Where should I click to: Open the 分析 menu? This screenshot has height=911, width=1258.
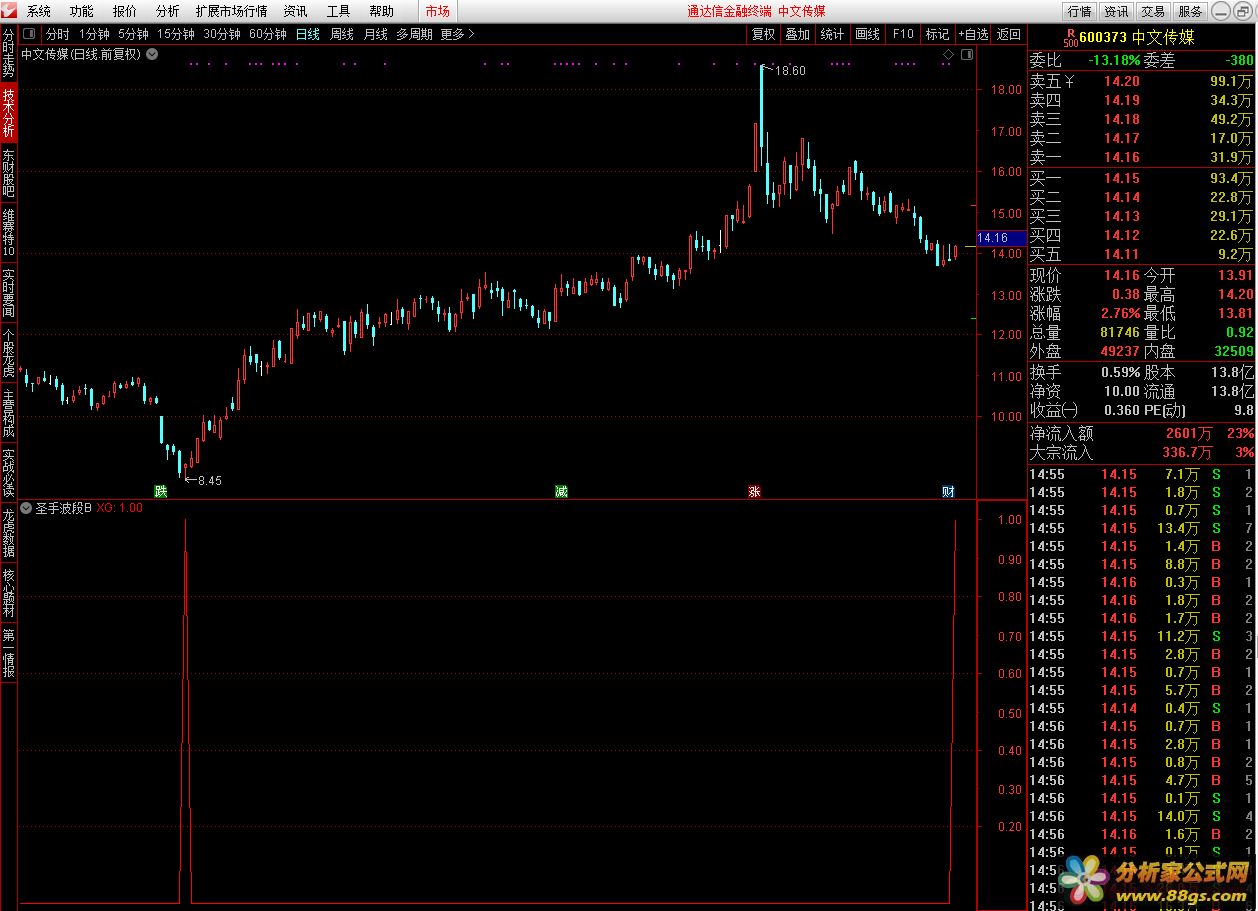point(168,11)
